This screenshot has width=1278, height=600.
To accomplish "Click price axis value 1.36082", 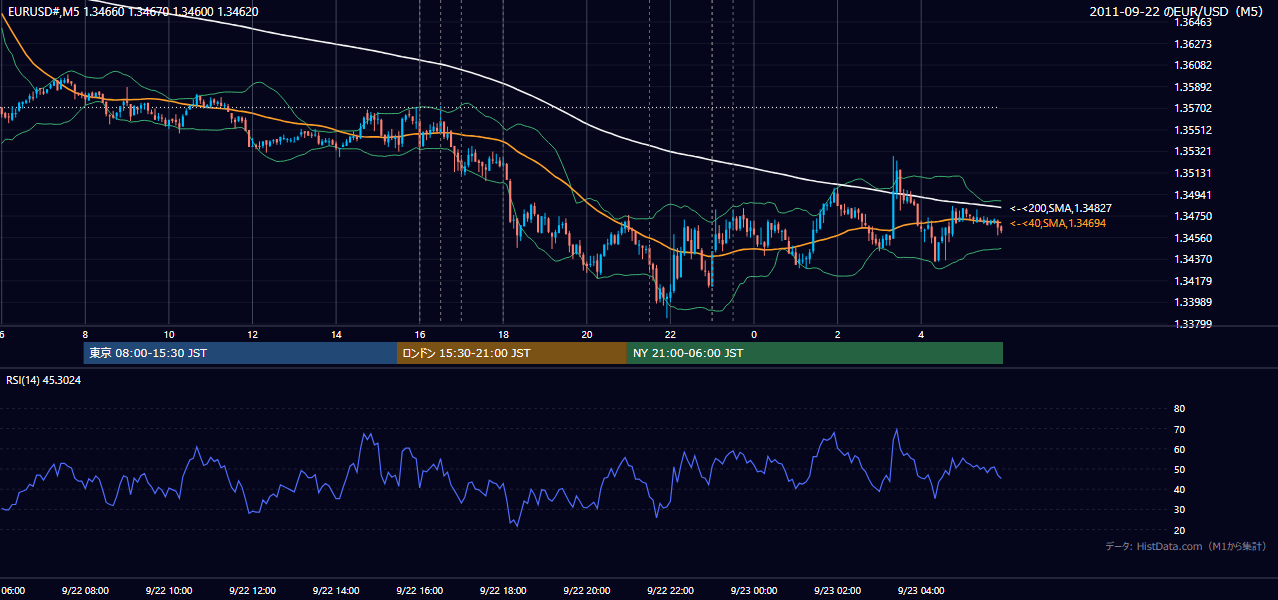I will coord(1193,65).
